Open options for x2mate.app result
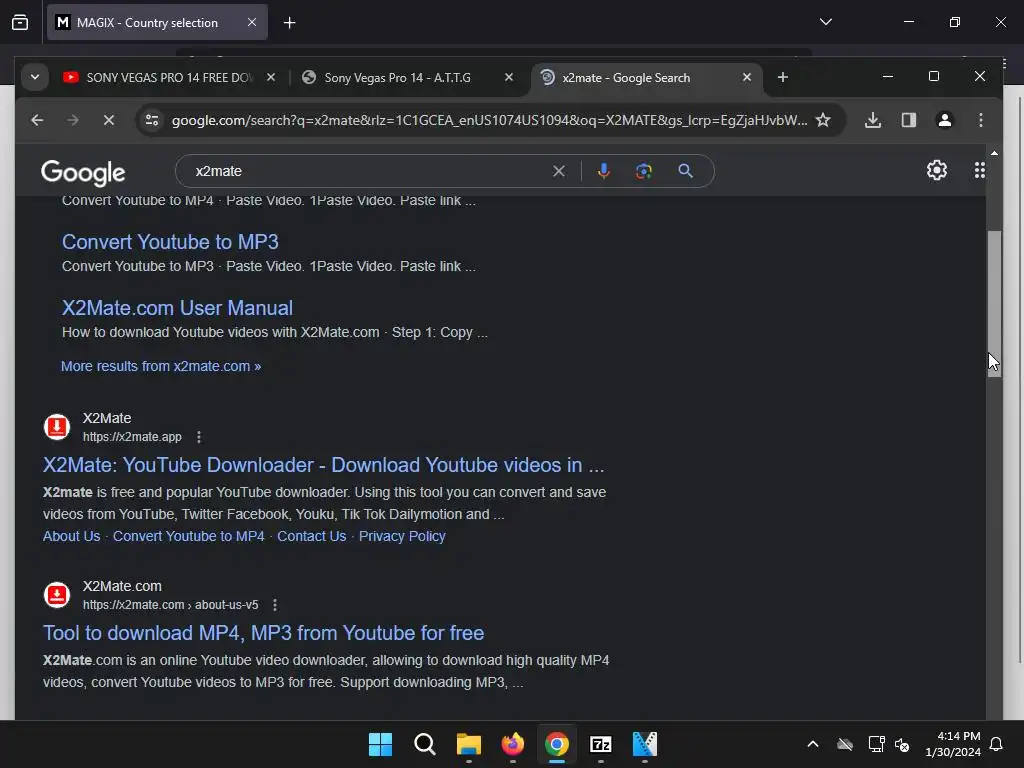Screen dimensions: 1024x768 [199, 437]
